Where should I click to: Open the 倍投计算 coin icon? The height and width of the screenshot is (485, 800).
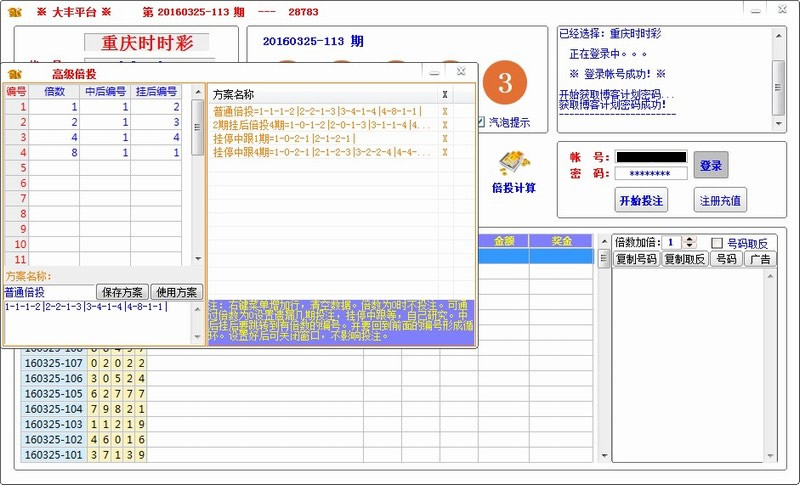[514, 163]
